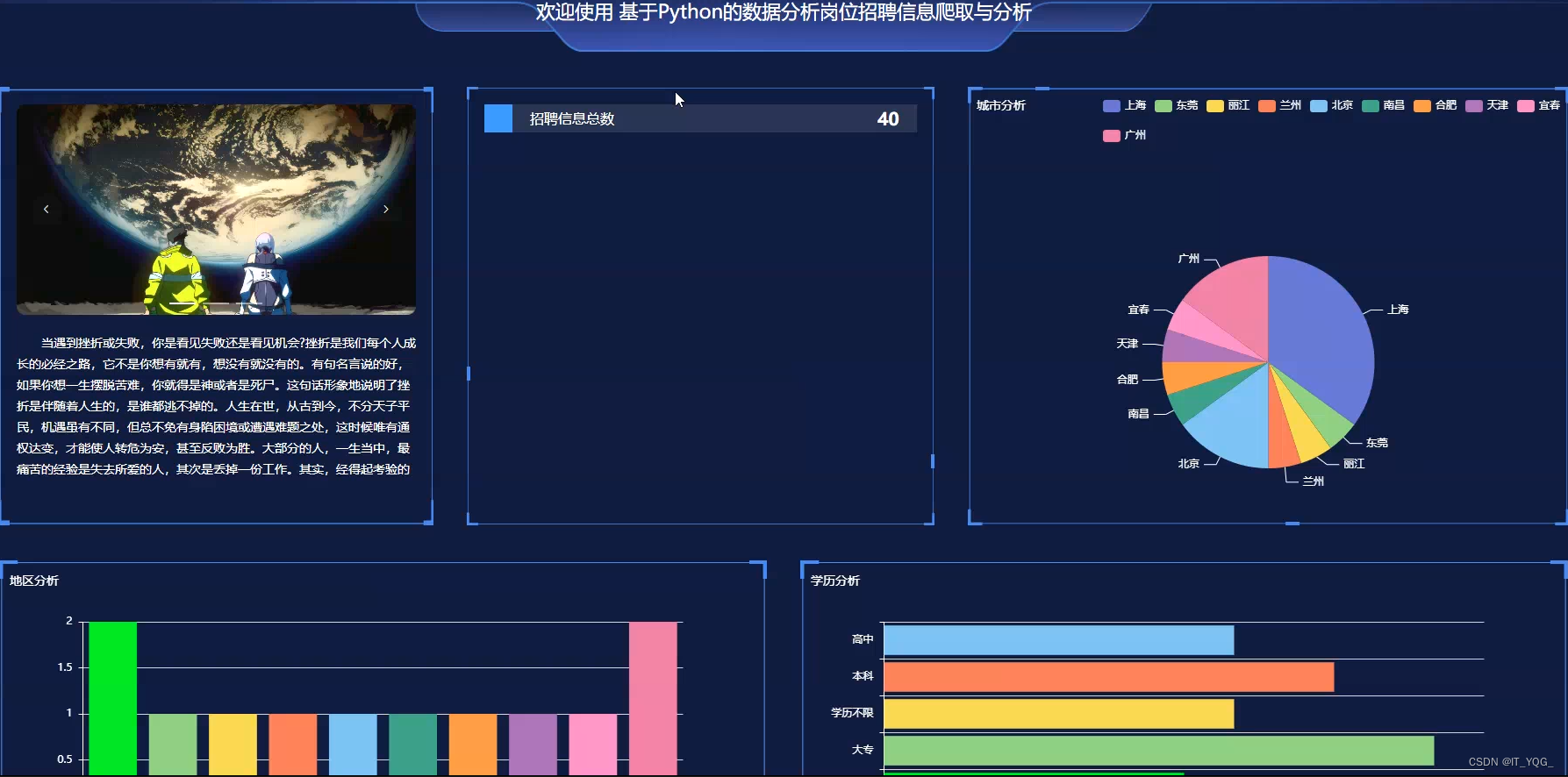This screenshot has width=1568, height=777.
Task: Click the 1.5 y-axis value in 地区分析
Action: pos(65,667)
